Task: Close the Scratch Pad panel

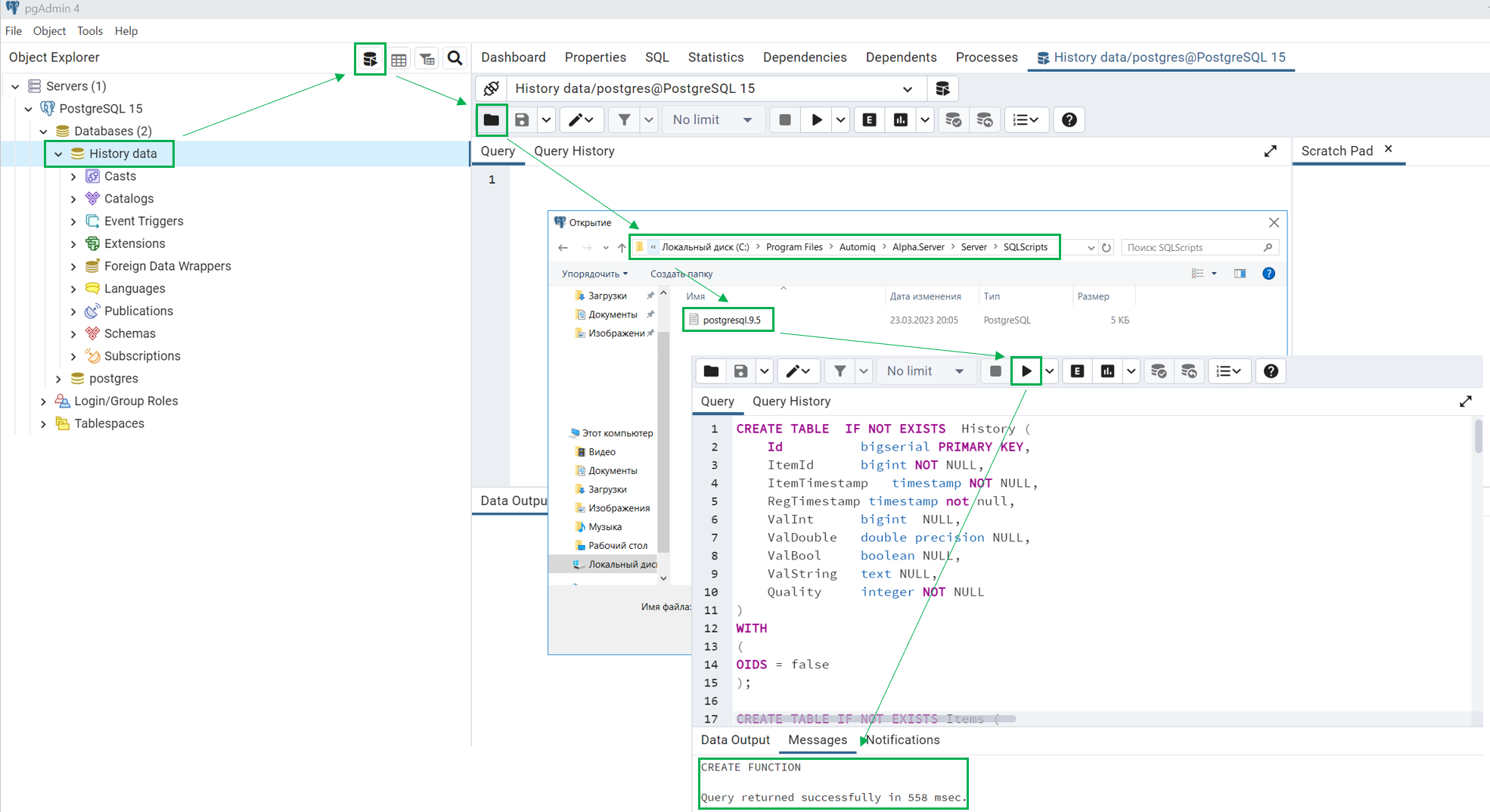Action: (x=1389, y=149)
